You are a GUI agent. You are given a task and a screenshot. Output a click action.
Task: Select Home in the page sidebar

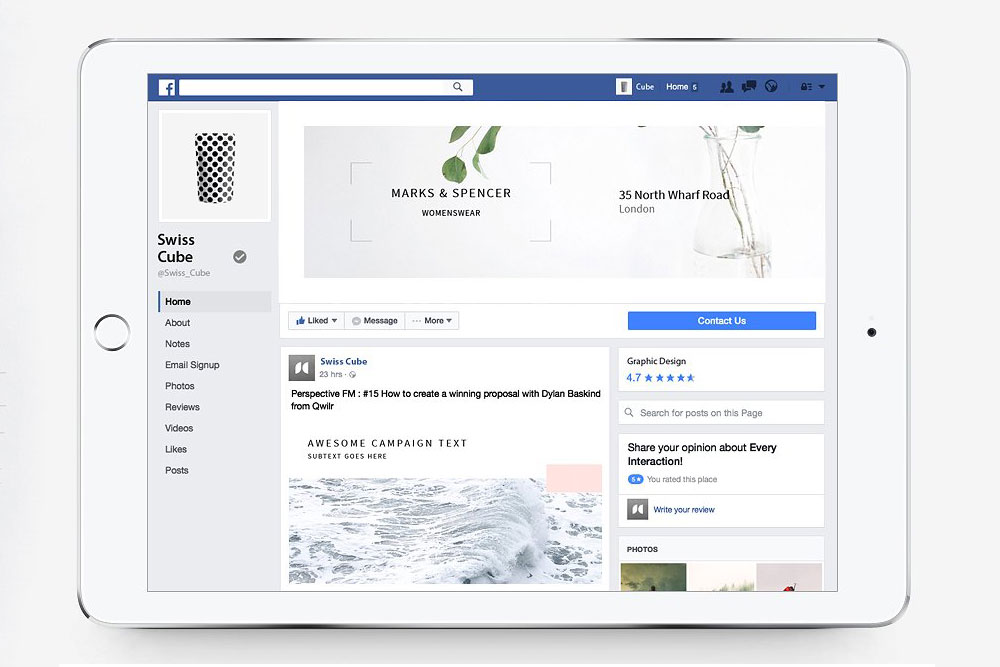(x=215, y=302)
